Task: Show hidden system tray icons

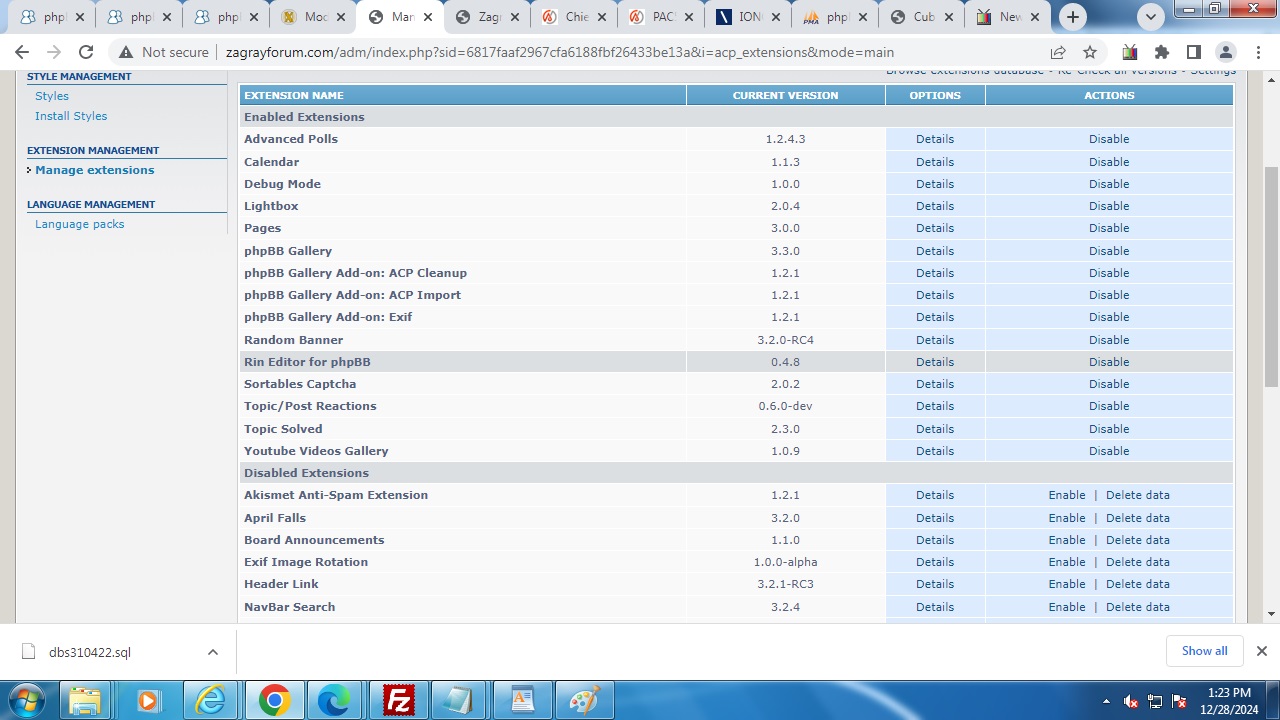Action: click(x=1105, y=701)
